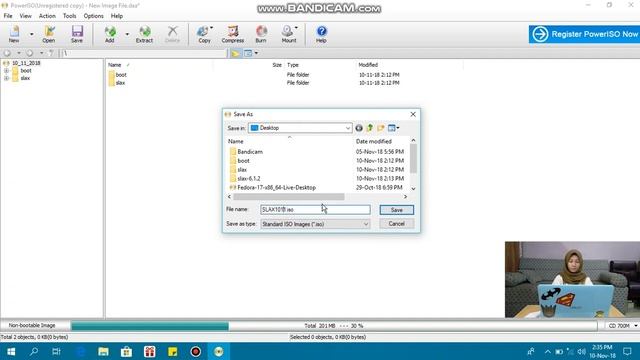Click the New image toolbar icon
Screen dimensions: 640x360
pyautogui.click(x=14, y=34)
